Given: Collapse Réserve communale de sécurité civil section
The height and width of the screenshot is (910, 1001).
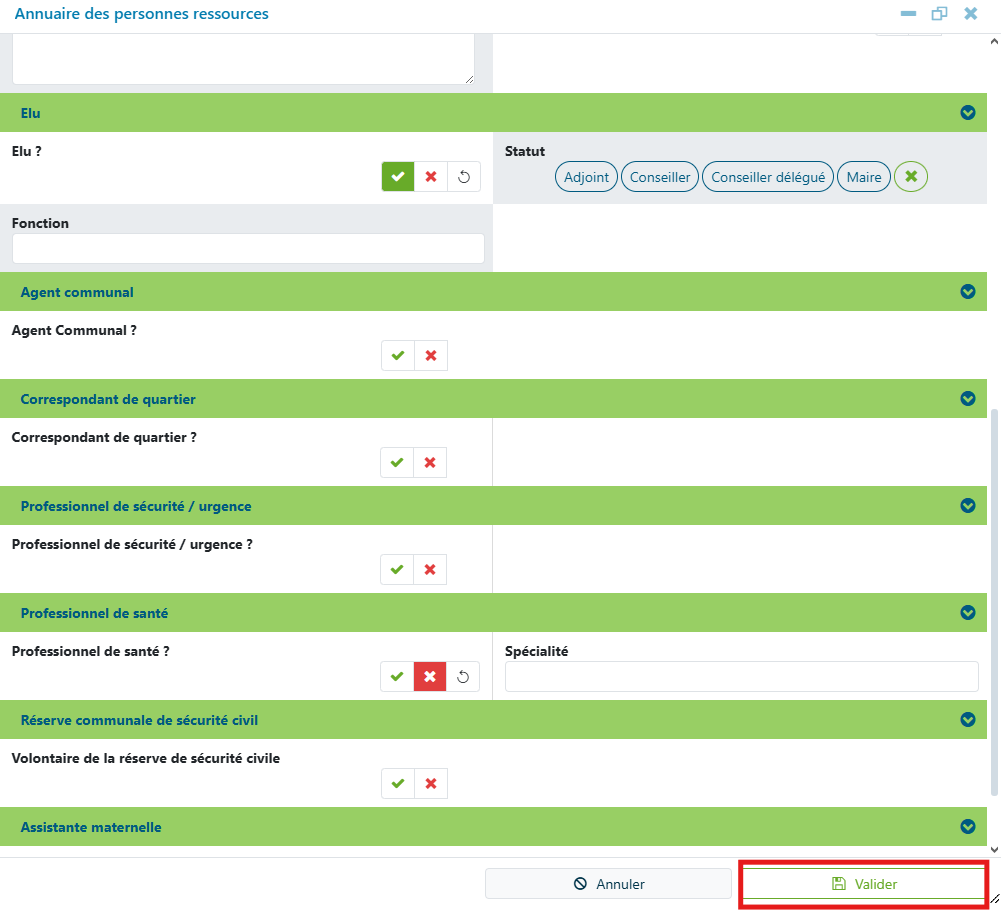Looking at the screenshot, I should click(x=968, y=720).
